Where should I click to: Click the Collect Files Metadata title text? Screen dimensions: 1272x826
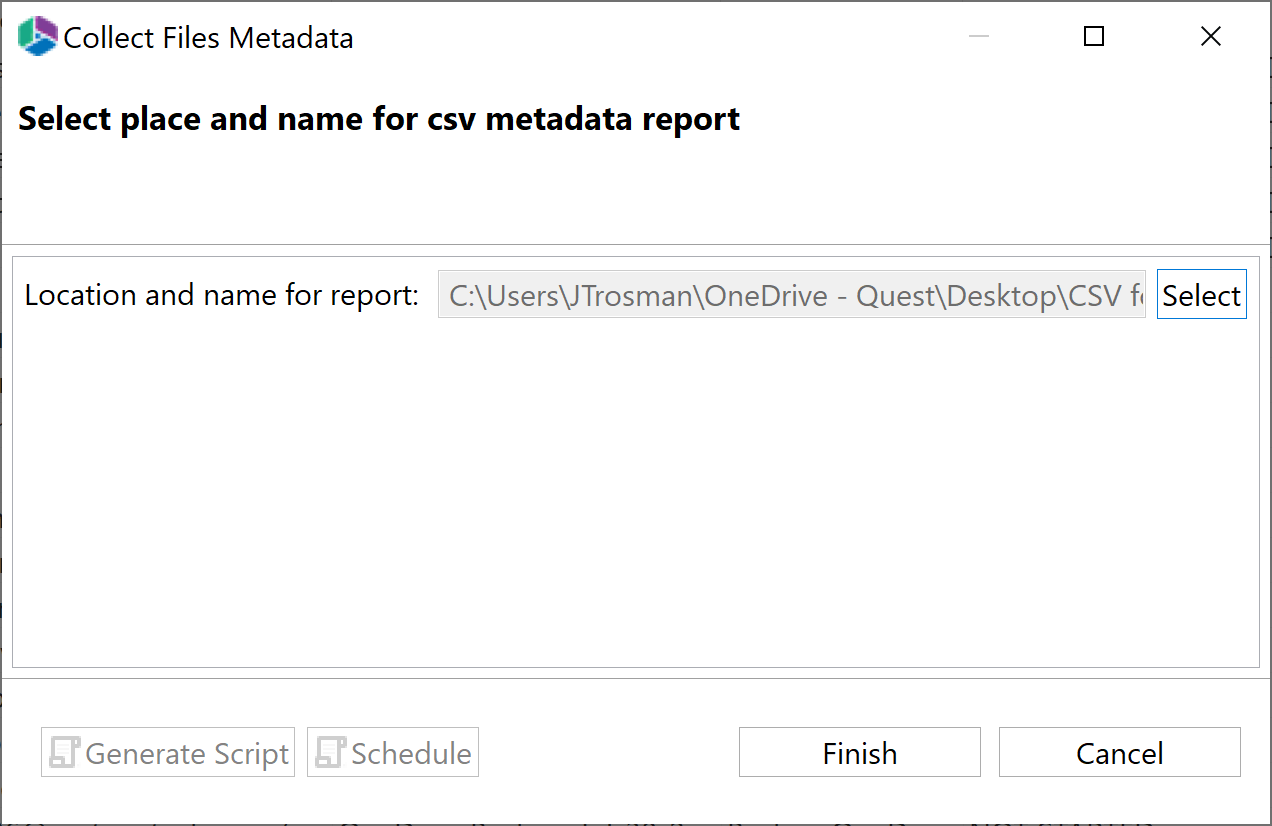point(208,37)
